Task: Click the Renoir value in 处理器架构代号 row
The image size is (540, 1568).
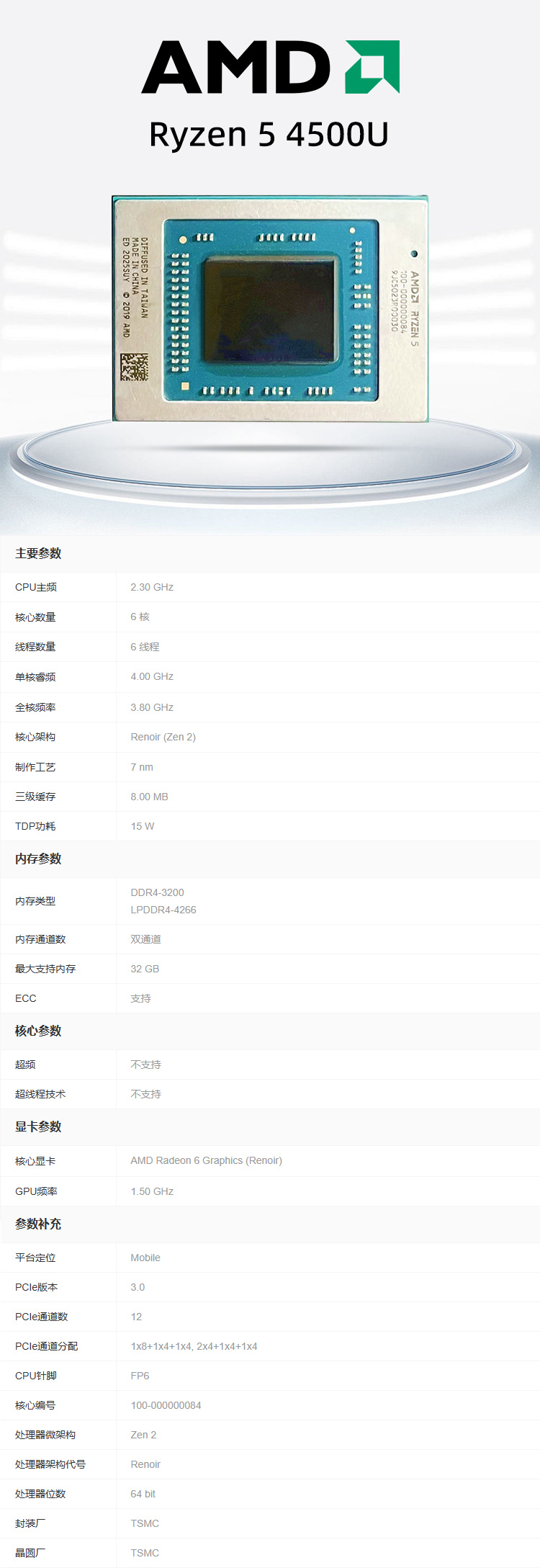Action: point(145,1464)
